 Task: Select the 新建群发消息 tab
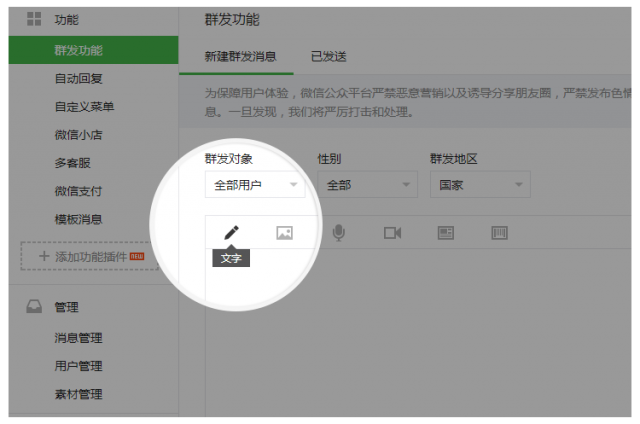click(x=240, y=57)
